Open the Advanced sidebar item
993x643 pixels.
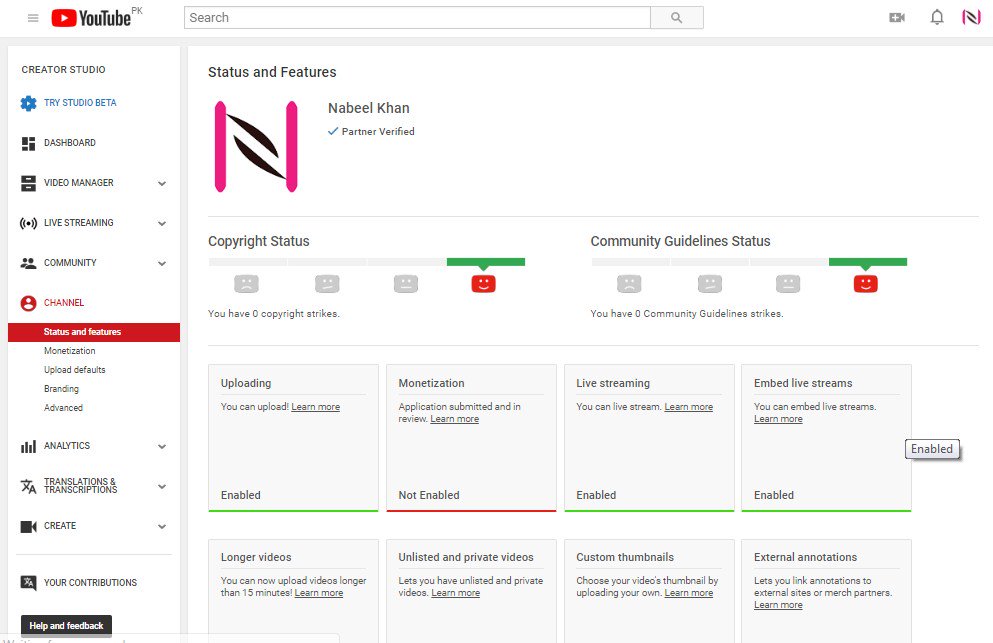point(63,407)
